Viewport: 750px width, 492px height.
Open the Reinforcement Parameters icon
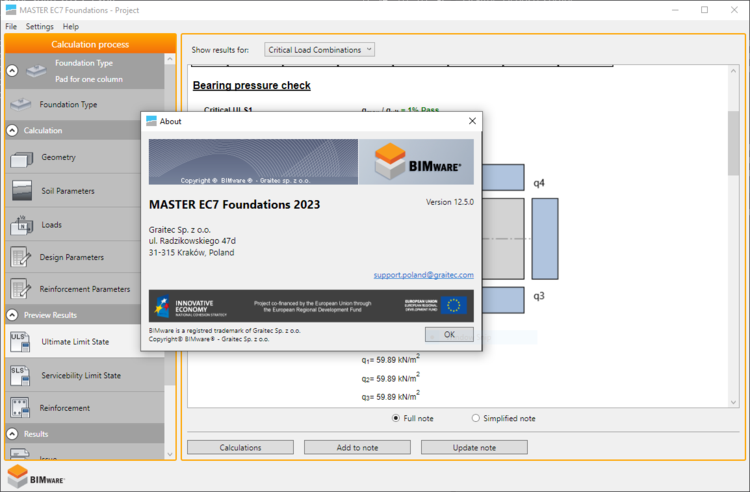click(x=21, y=289)
